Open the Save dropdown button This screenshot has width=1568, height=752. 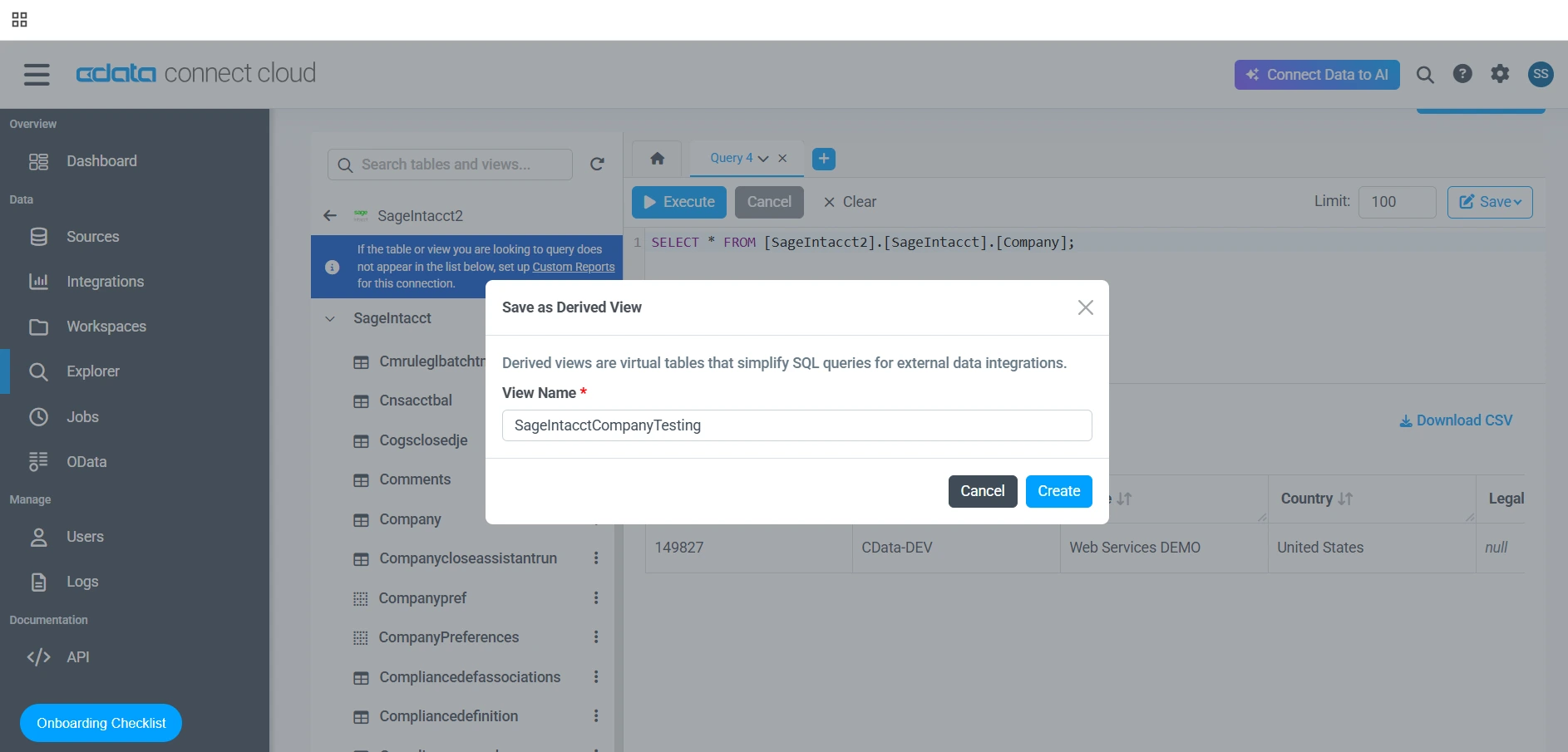[x=1489, y=202]
